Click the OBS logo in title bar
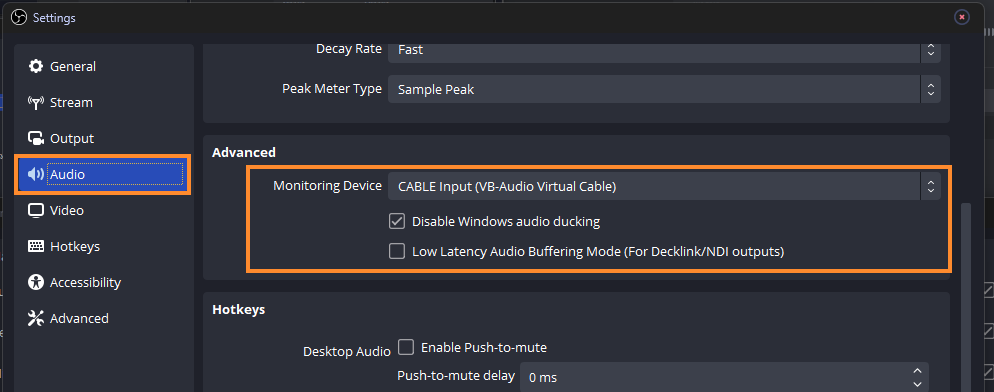 click(x=19, y=18)
